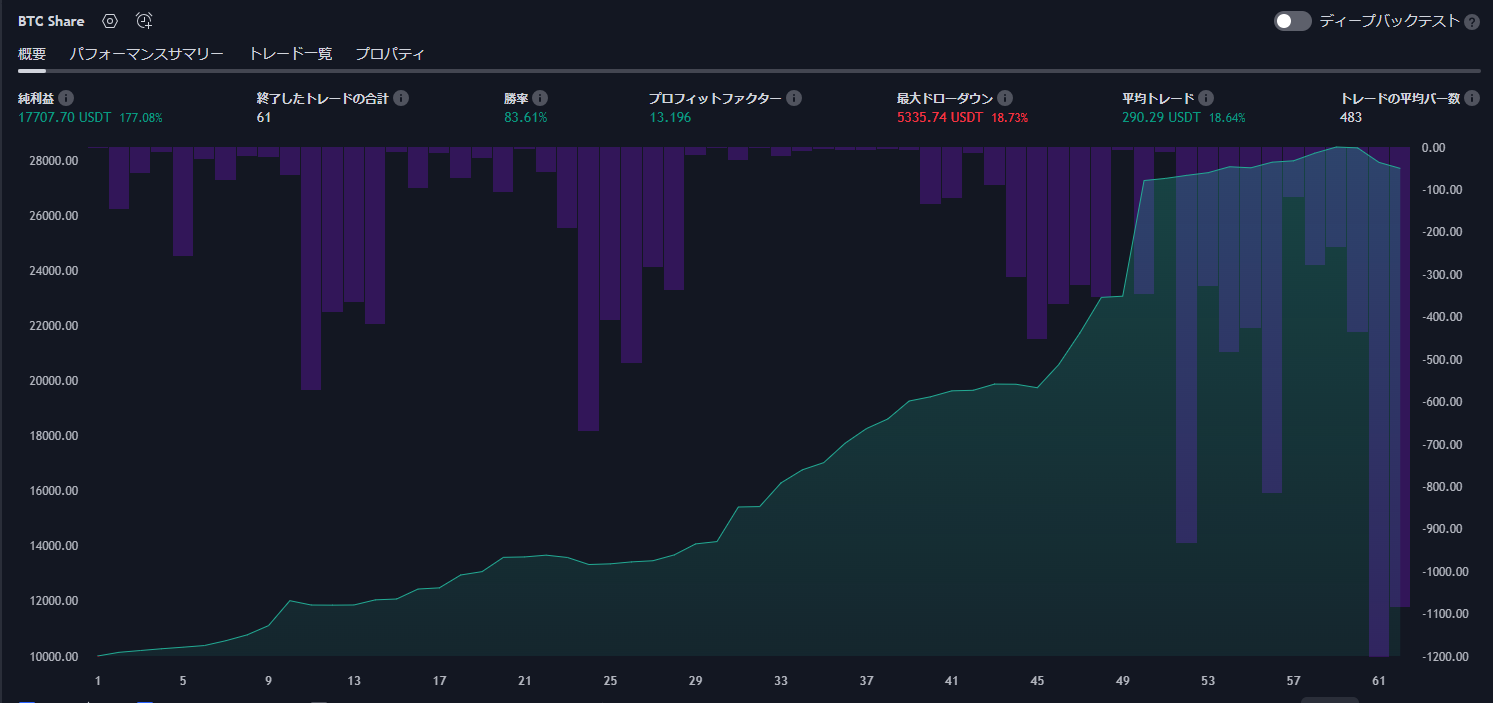This screenshot has height=703, width=1493.
Task: Click profit factor value 13.196
Action: click(x=669, y=117)
